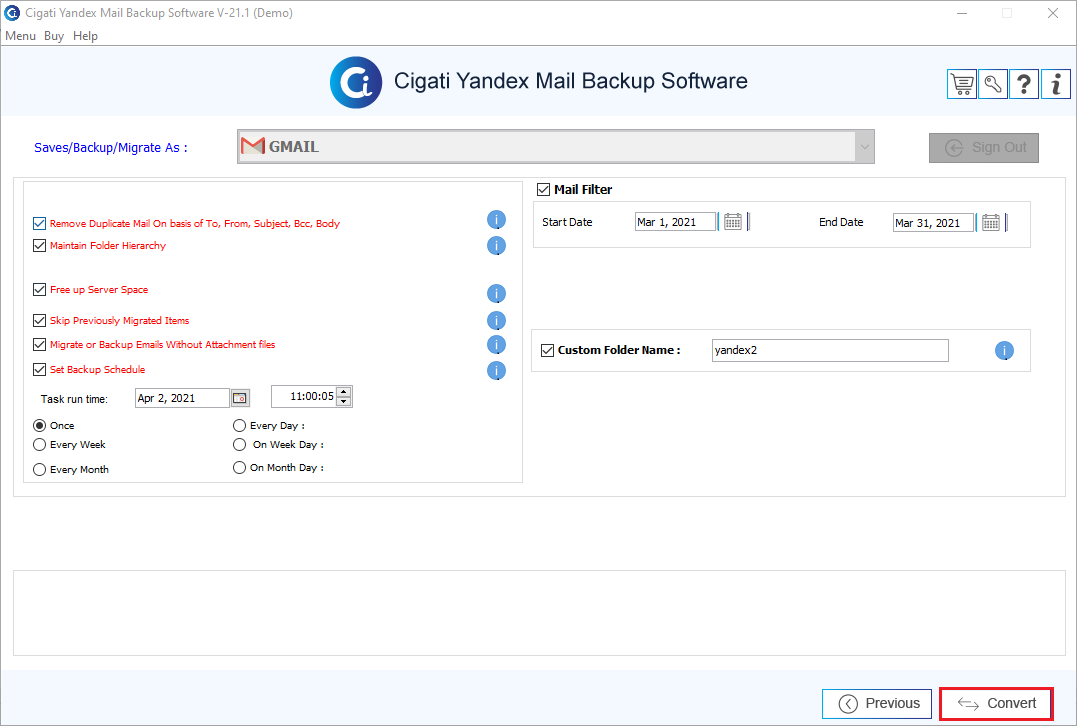Screen dimensions: 1077x726
Task: Click the Start Date field Mar 1, 2021
Action: [675, 222]
